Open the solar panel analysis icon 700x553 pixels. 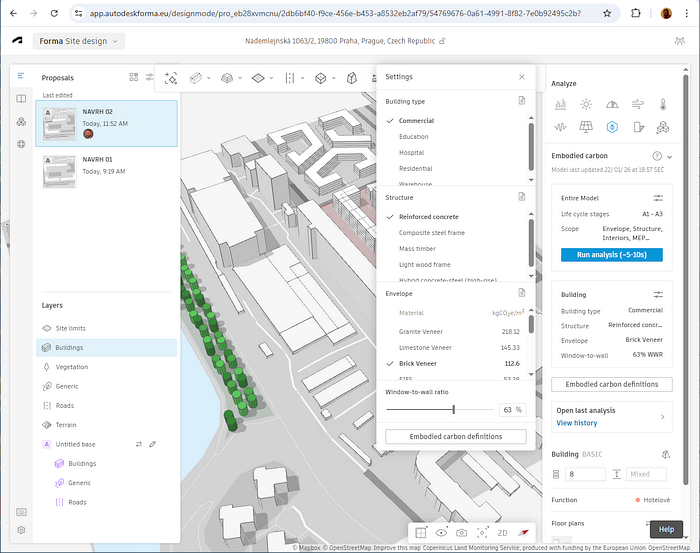(x=586, y=128)
